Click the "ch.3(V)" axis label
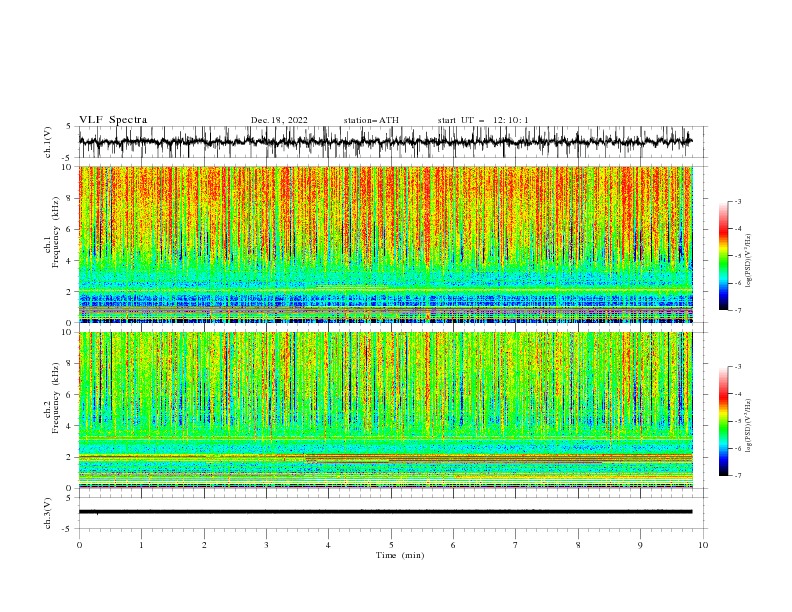The width and height of the screenshot is (792, 612). pos(48,513)
